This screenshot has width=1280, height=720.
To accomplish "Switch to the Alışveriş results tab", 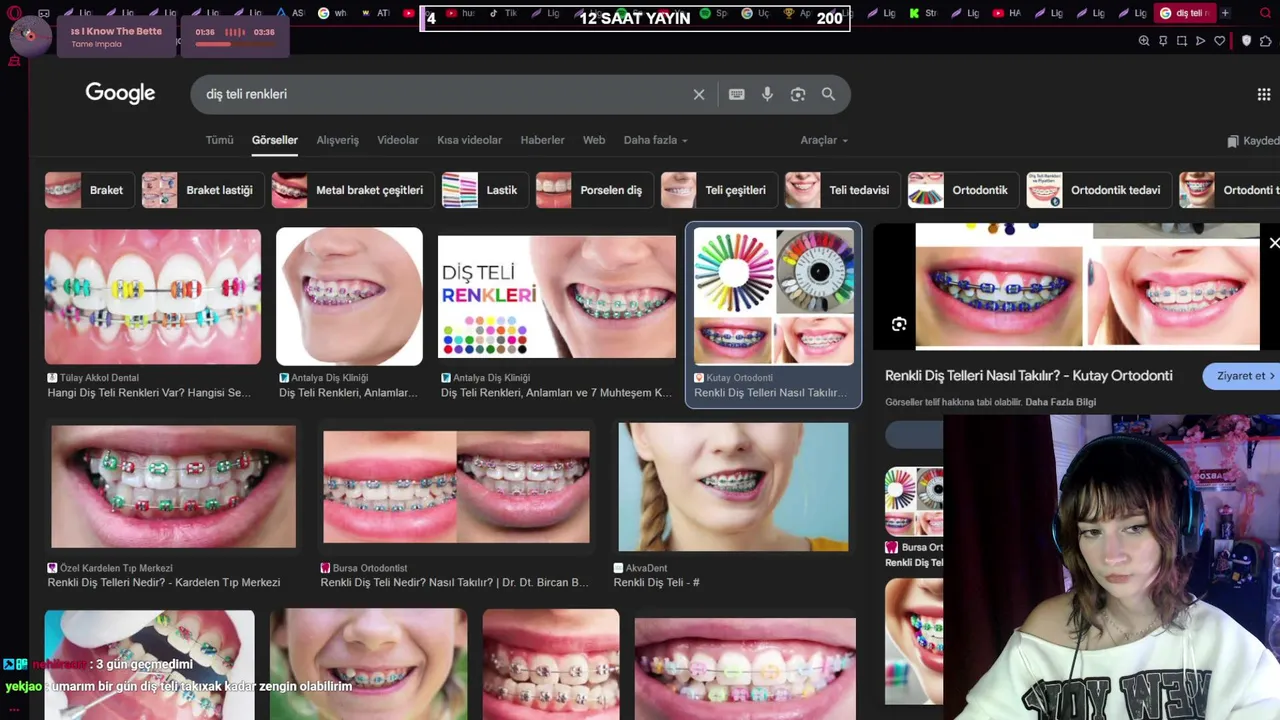I will click(x=338, y=140).
